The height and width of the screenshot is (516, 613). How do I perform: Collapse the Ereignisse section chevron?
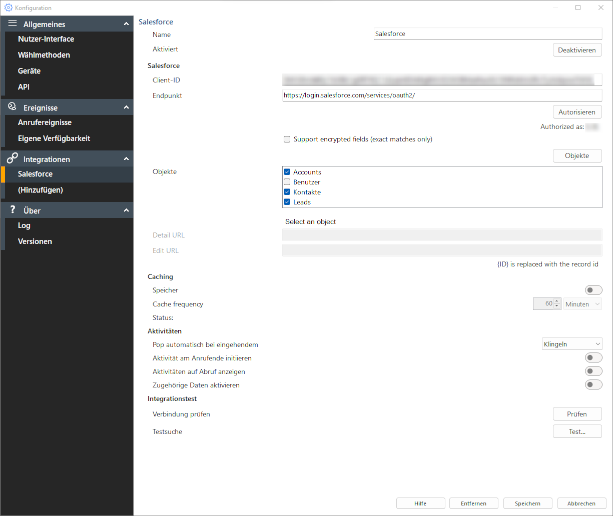[126, 107]
